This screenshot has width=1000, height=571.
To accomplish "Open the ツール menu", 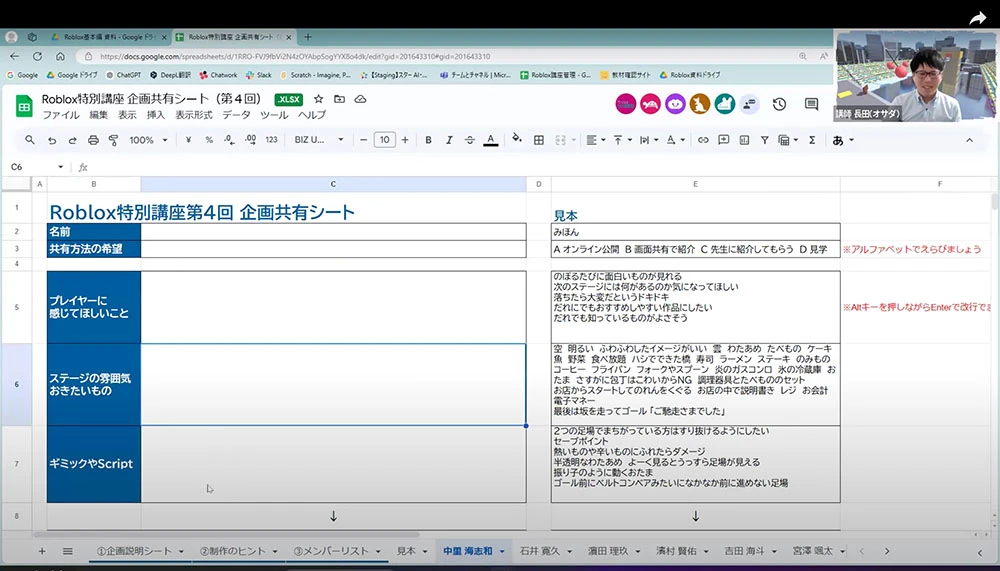I will click(x=274, y=115).
